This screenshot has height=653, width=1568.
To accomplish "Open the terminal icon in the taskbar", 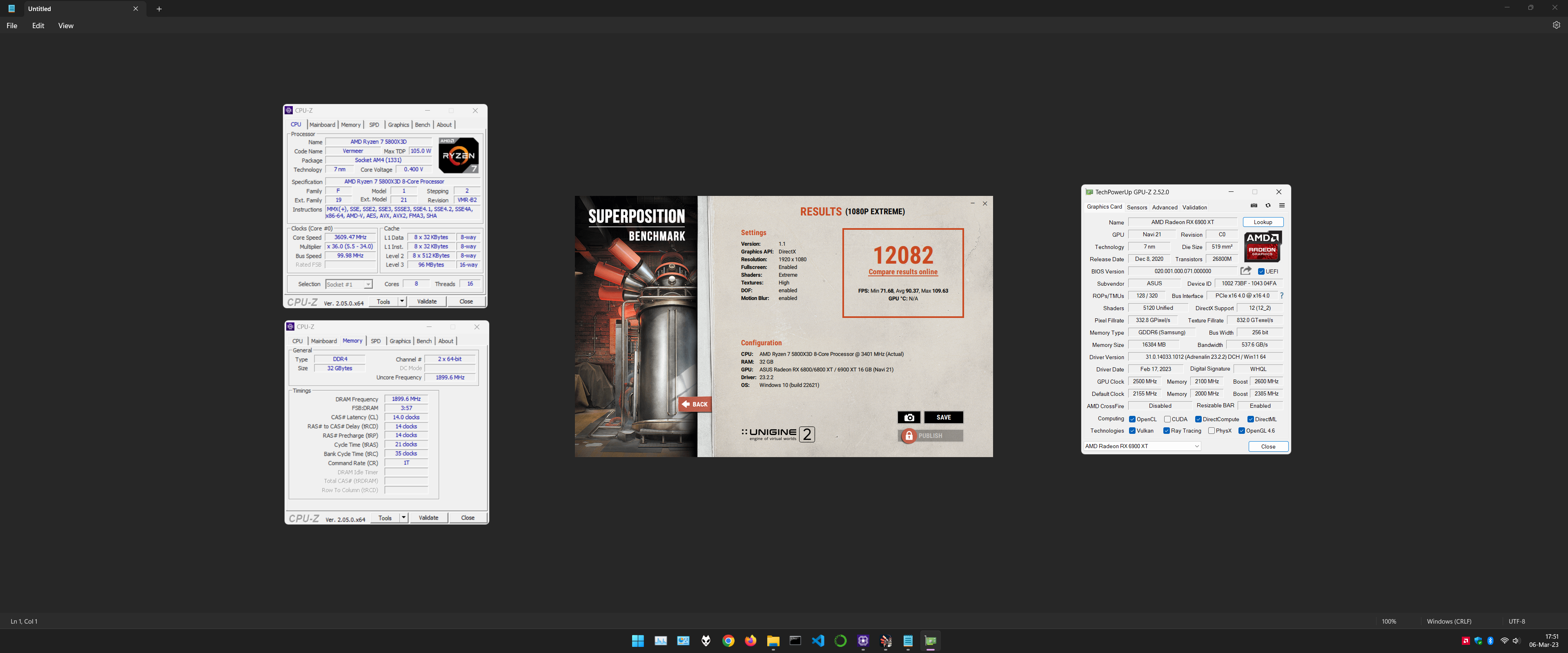I will tap(795, 641).
